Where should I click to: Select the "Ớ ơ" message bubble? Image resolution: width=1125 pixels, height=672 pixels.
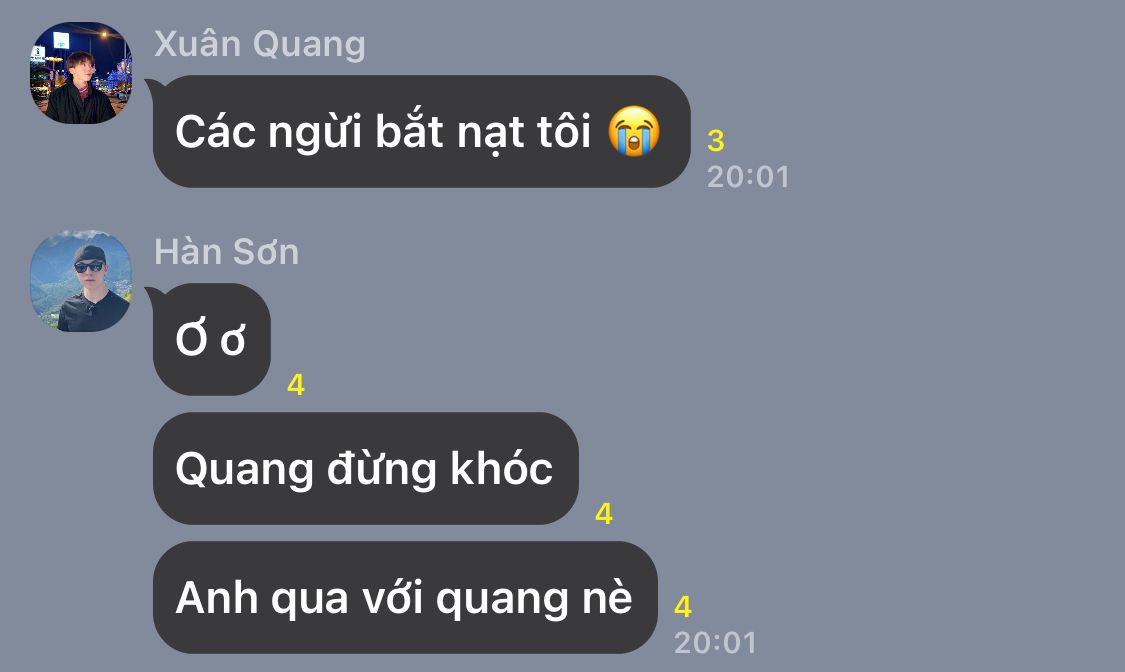[212, 339]
